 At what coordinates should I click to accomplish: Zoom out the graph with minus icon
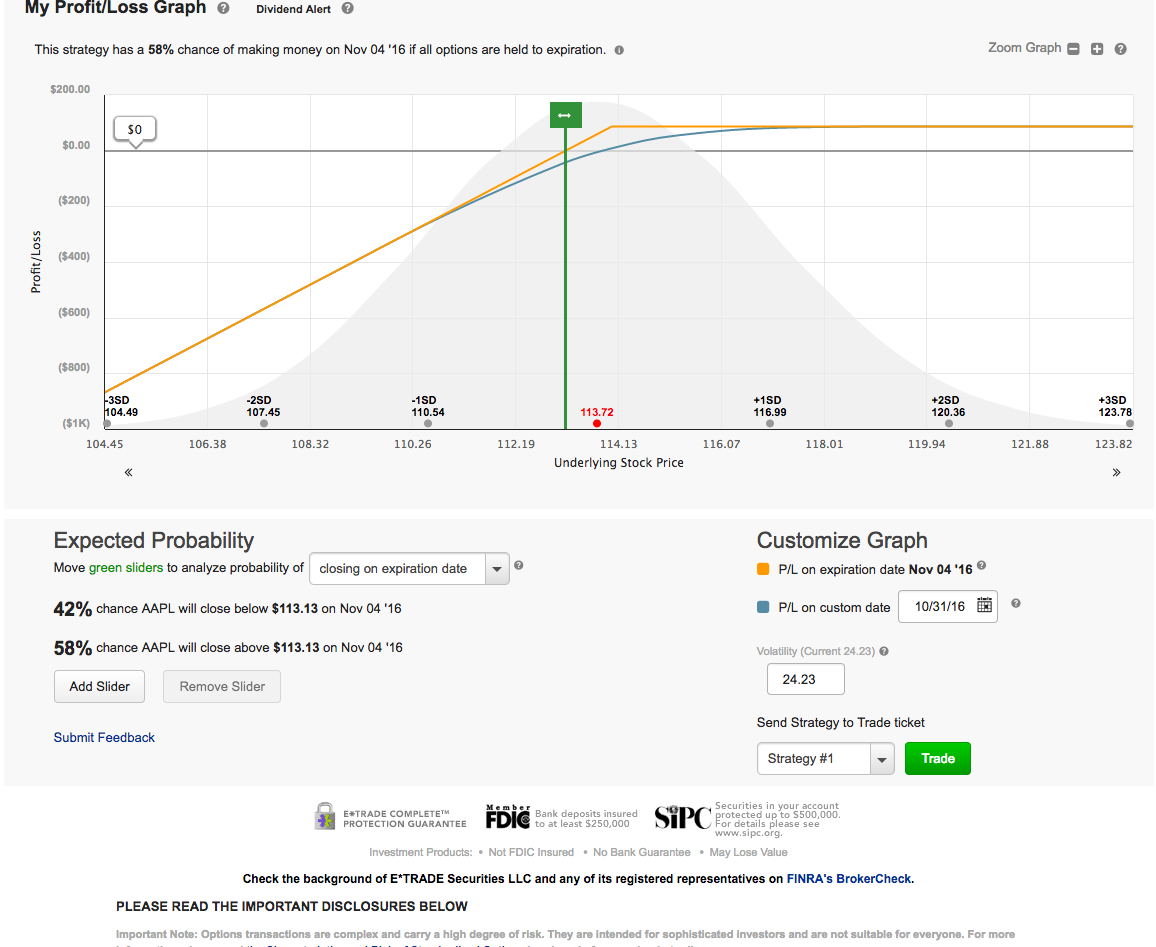click(1073, 49)
